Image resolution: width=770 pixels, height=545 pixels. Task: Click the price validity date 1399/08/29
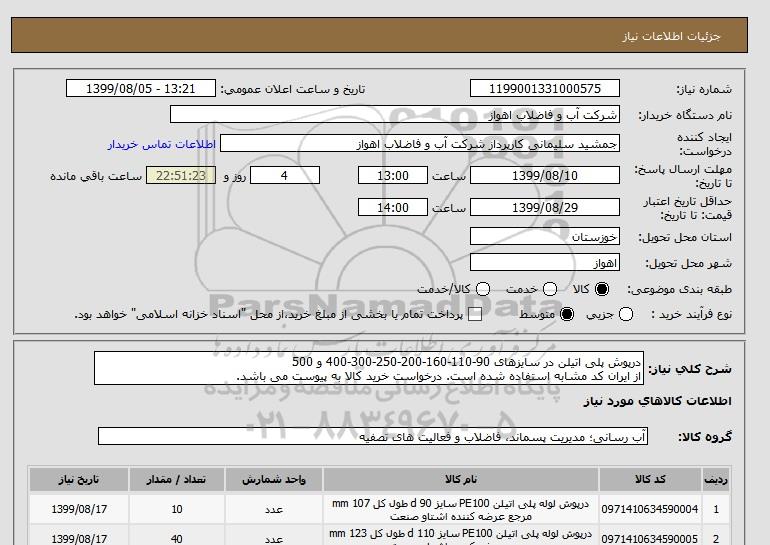pos(545,207)
